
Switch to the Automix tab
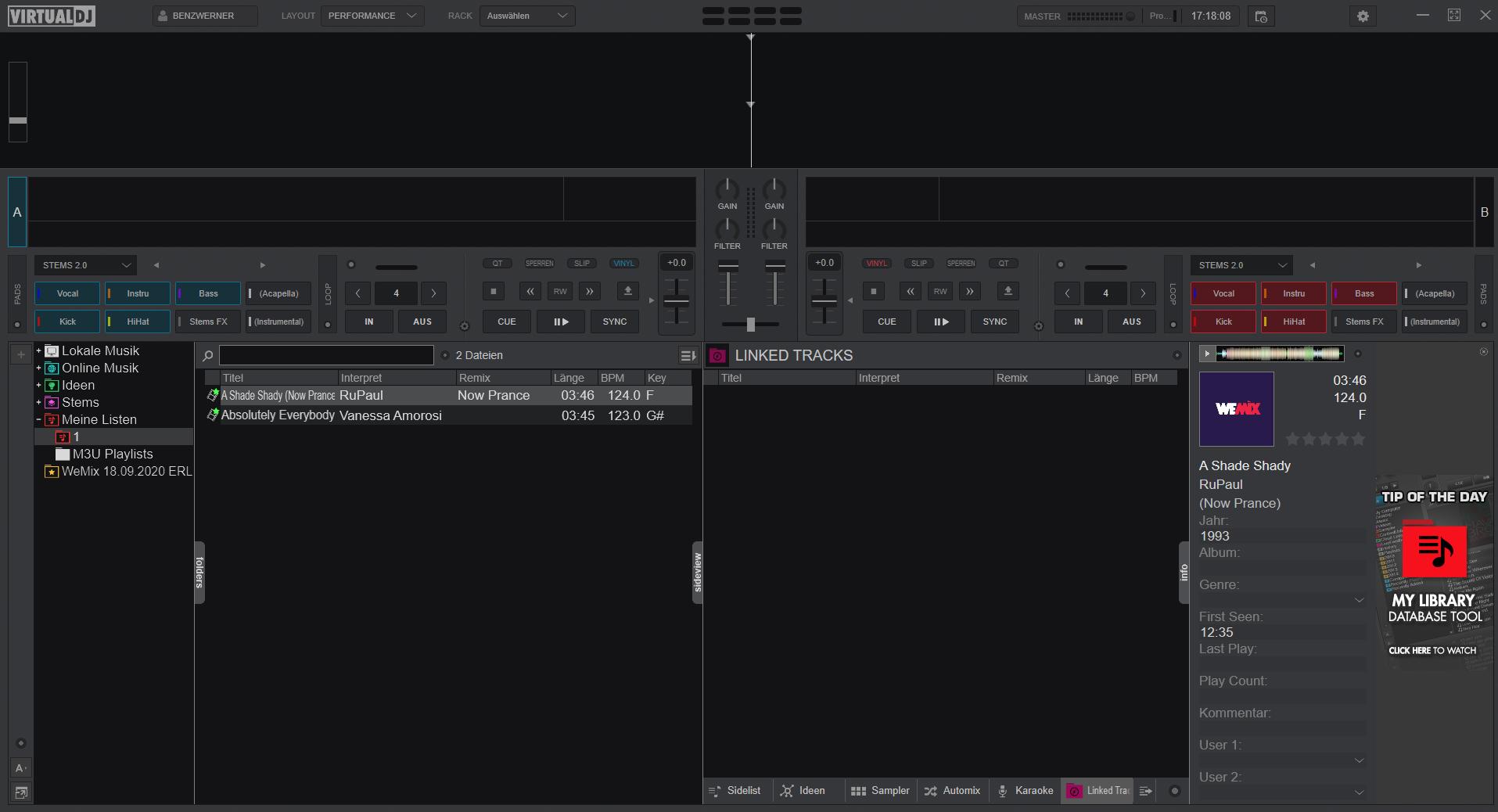tap(952, 791)
